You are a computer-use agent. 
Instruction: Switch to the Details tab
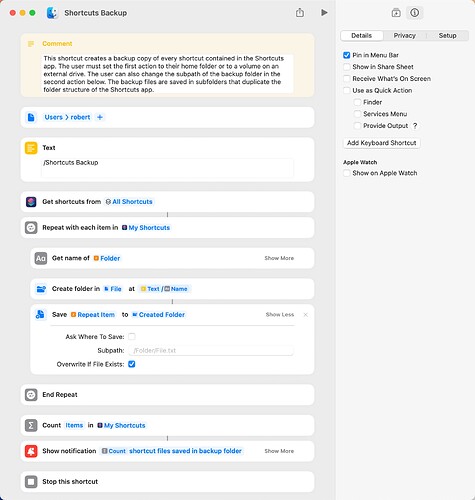[x=362, y=36]
